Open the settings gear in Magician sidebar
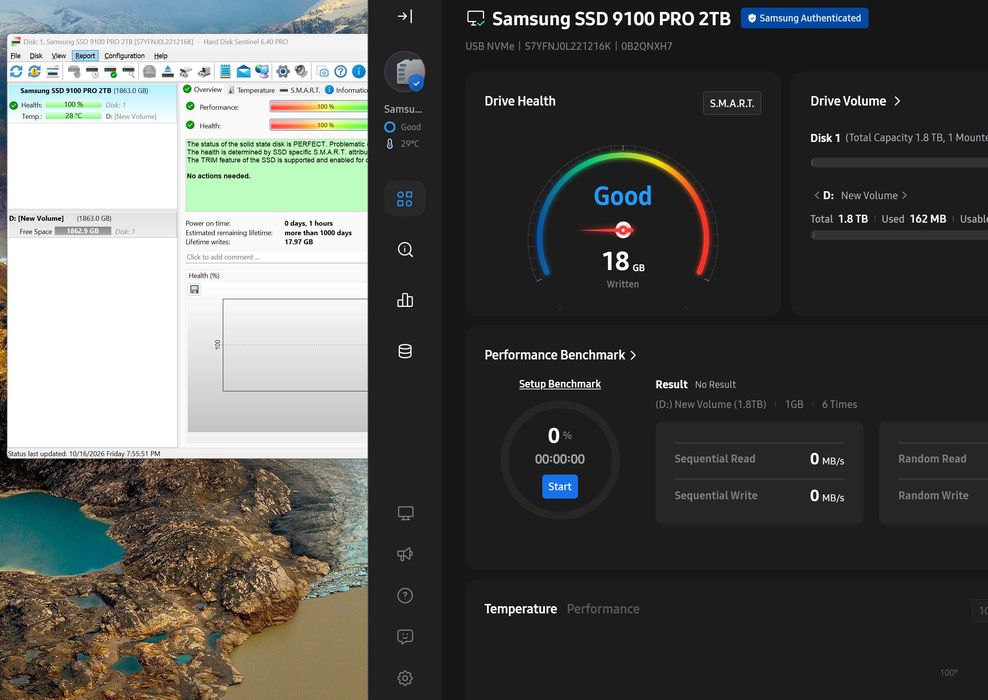 405,678
